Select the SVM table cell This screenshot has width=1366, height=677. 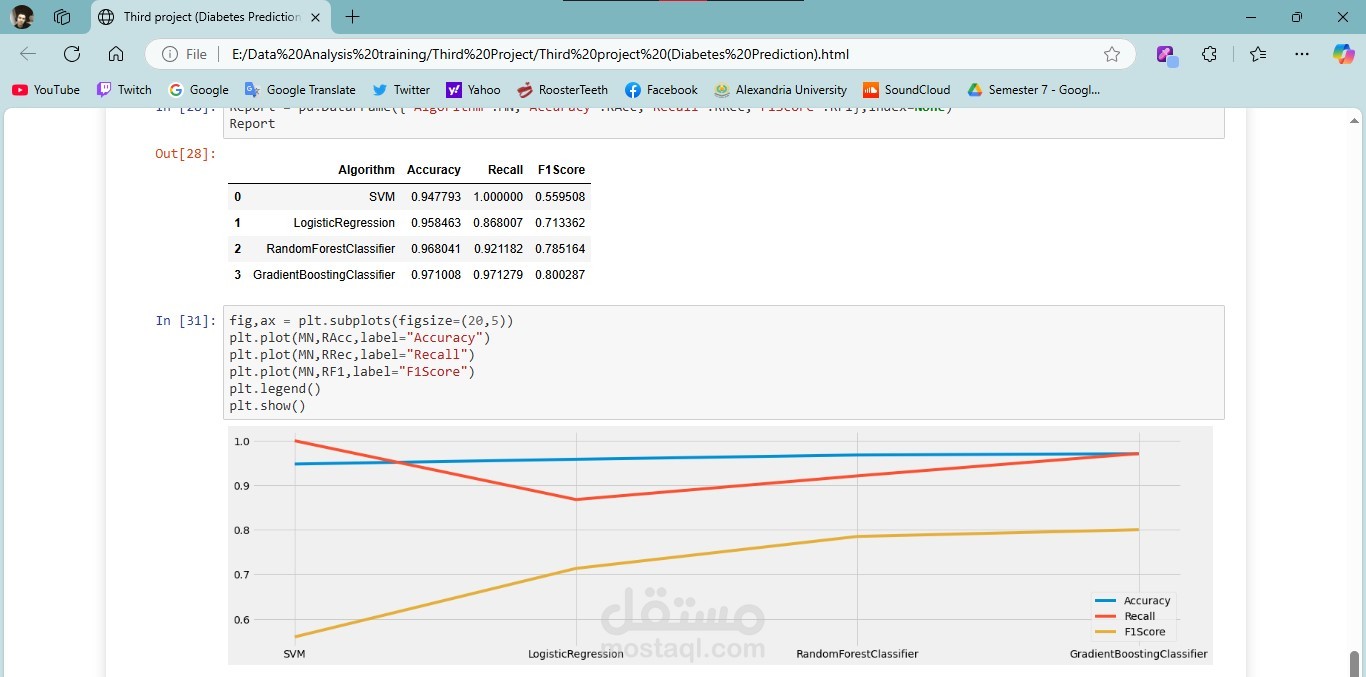tap(381, 197)
